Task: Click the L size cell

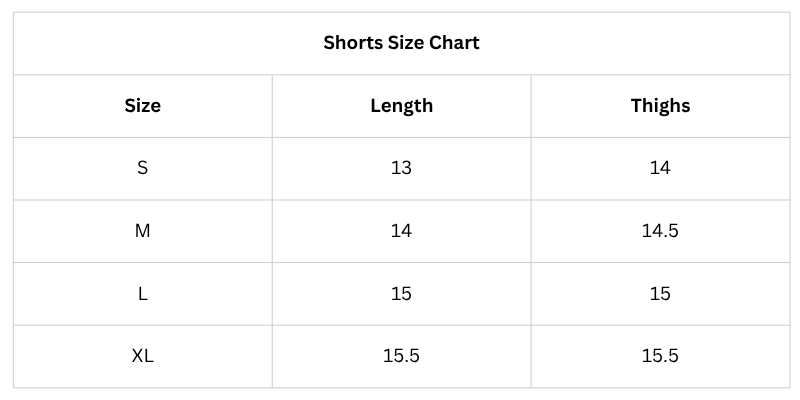Action: [142, 294]
